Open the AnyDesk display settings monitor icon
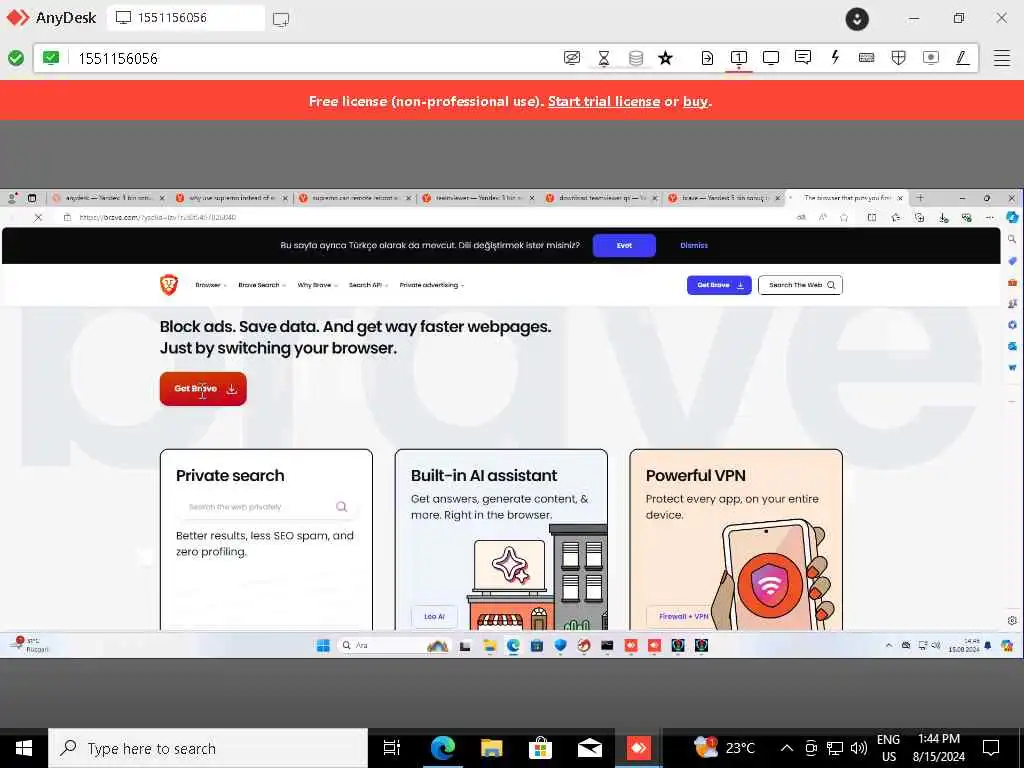Screen dimensions: 1024x768 coord(771,58)
